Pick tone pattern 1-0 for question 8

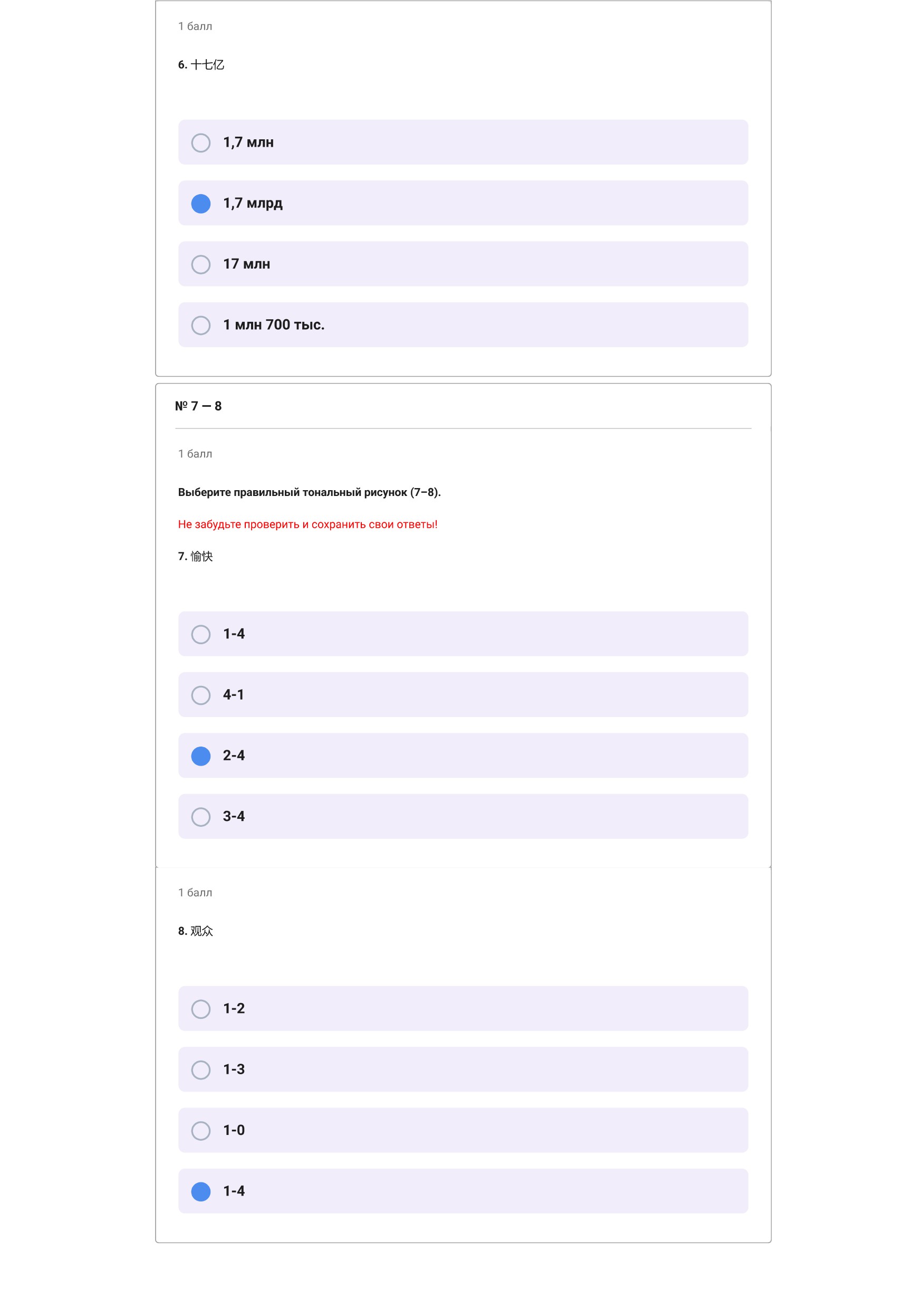(200, 1131)
